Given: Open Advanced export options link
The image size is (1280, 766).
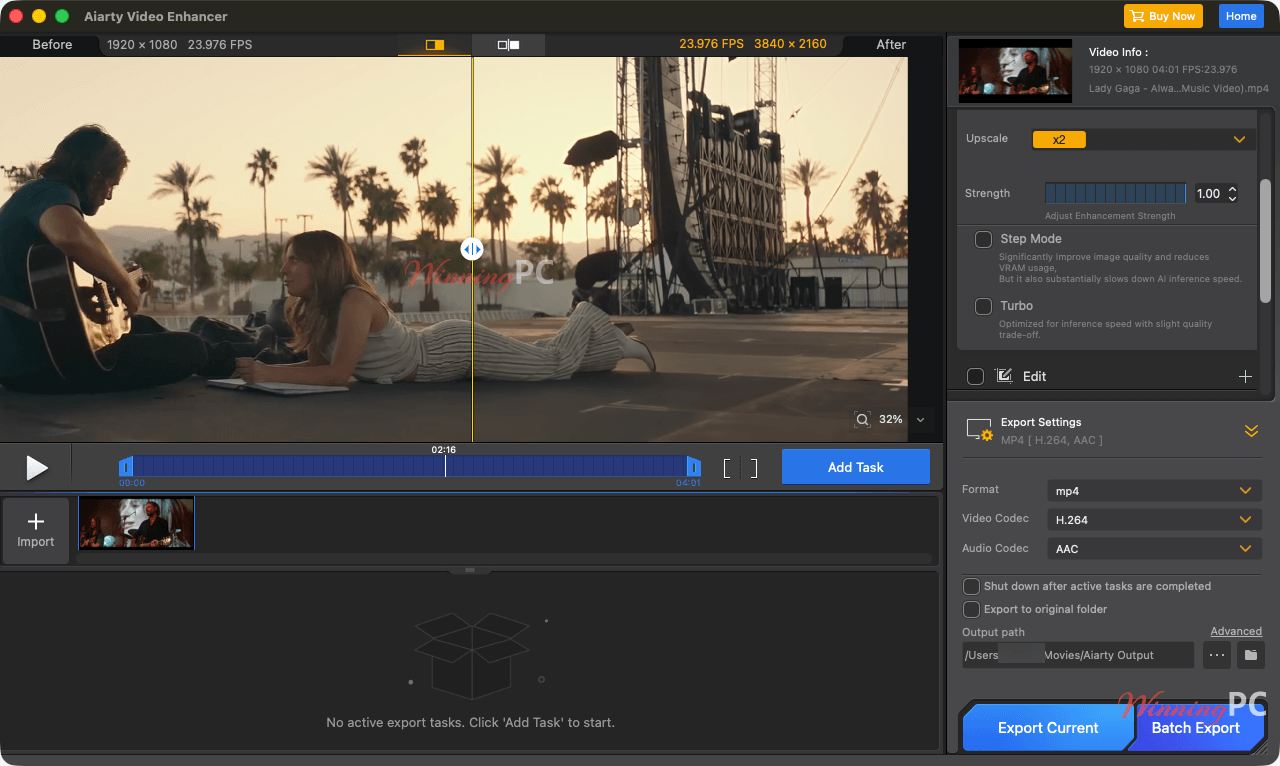Looking at the screenshot, I should pyautogui.click(x=1236, y=631).
